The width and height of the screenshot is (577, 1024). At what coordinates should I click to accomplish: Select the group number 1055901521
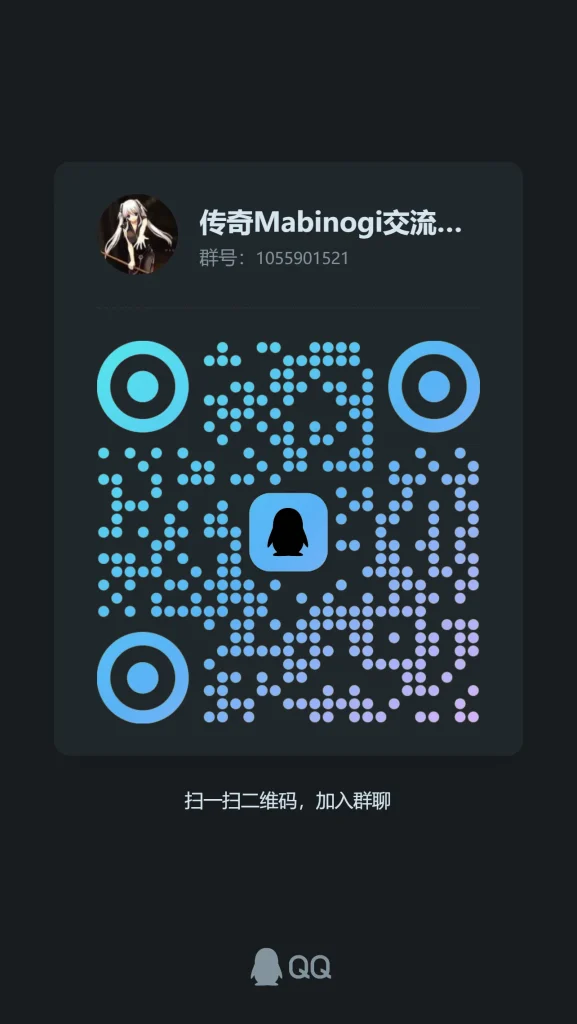coord(302,258)
